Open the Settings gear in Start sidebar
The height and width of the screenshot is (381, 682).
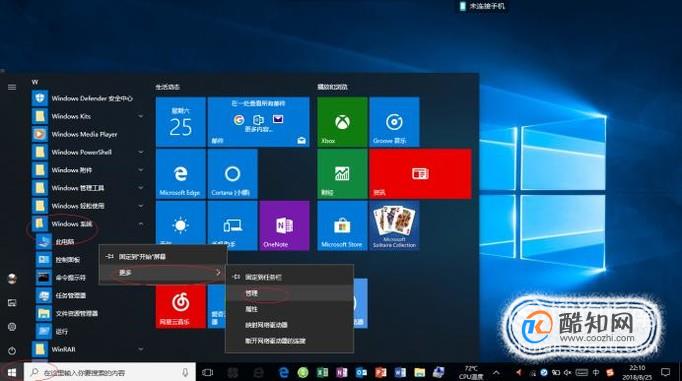click(x=12, y=327)
